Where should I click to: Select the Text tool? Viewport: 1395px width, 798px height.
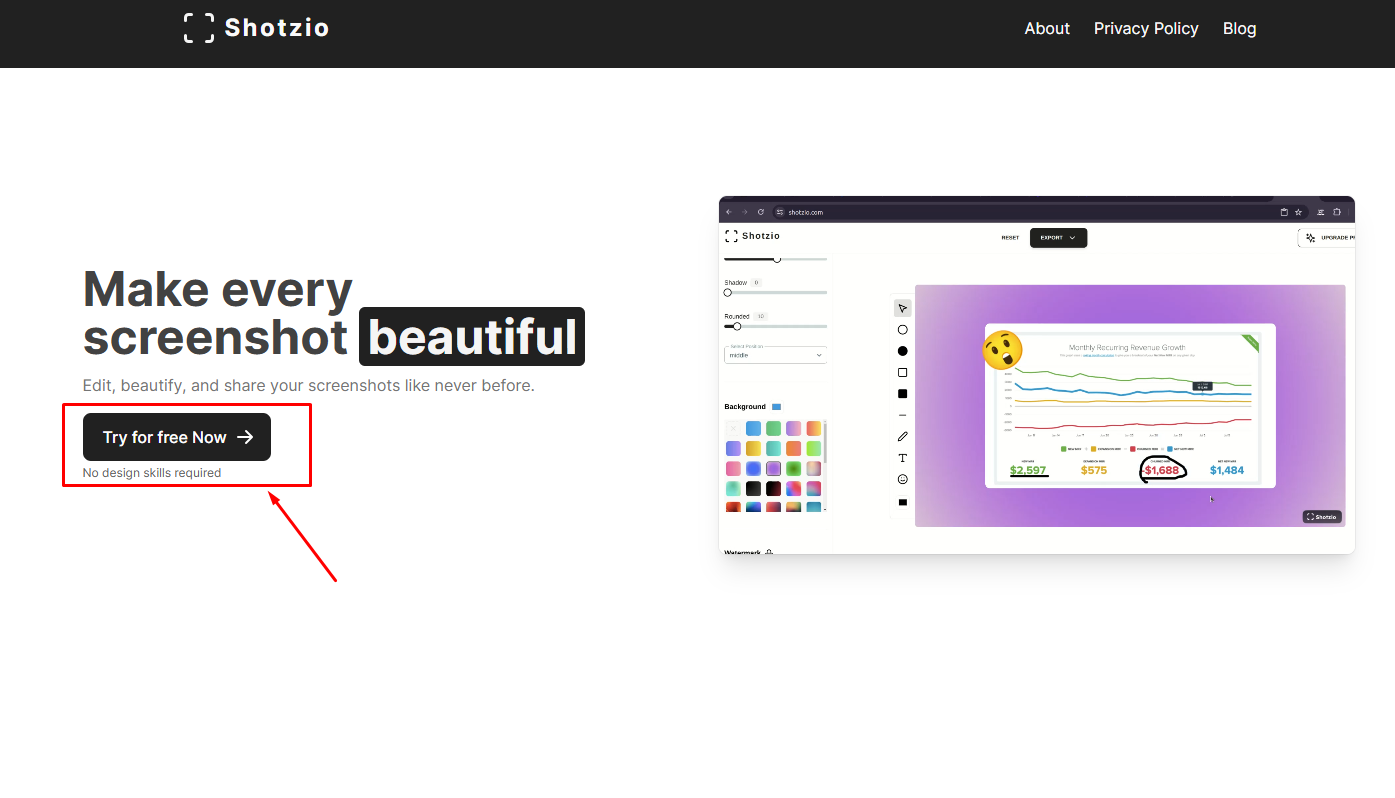902,458
